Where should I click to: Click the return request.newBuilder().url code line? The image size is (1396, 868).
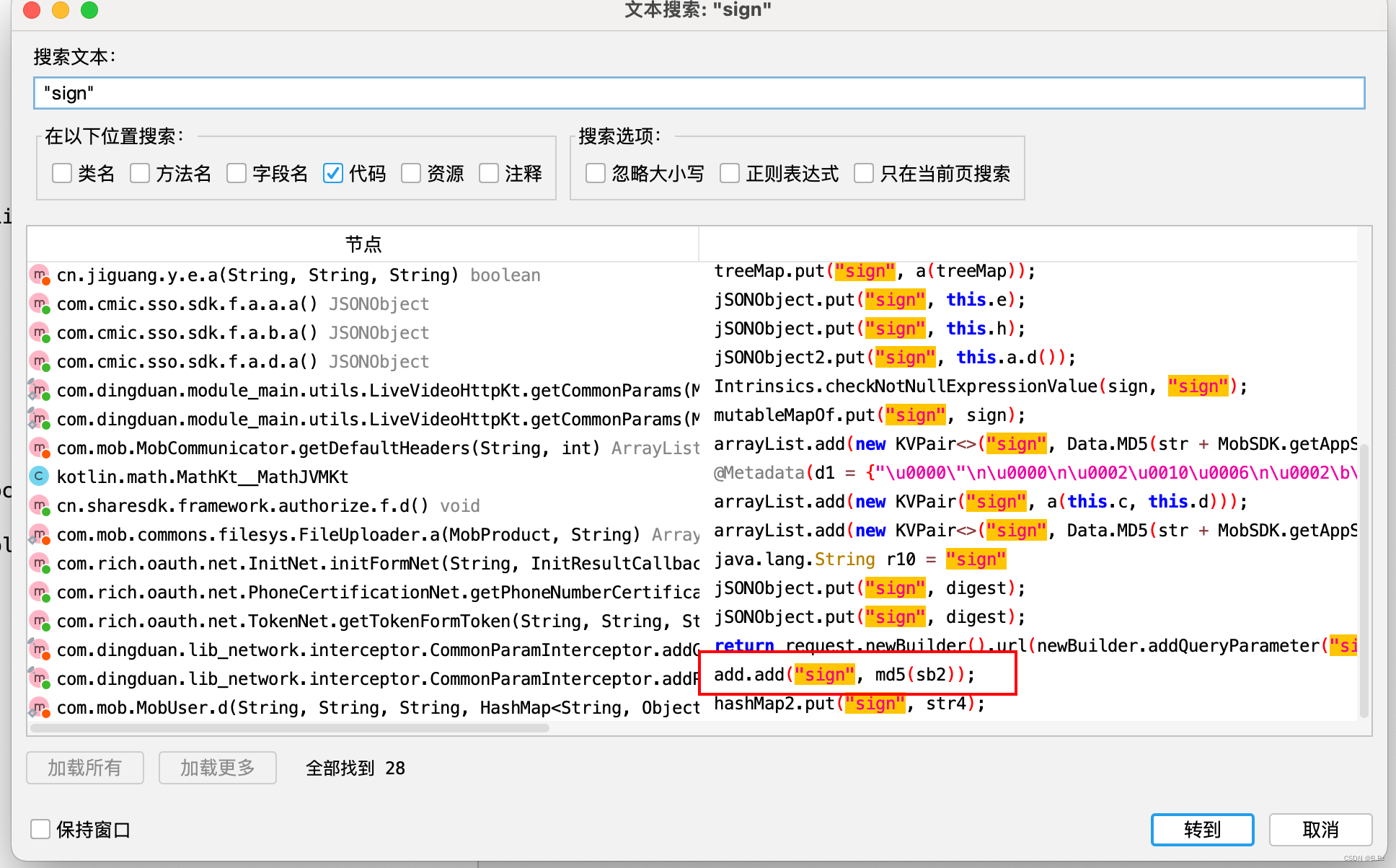tap(1035, 645)
